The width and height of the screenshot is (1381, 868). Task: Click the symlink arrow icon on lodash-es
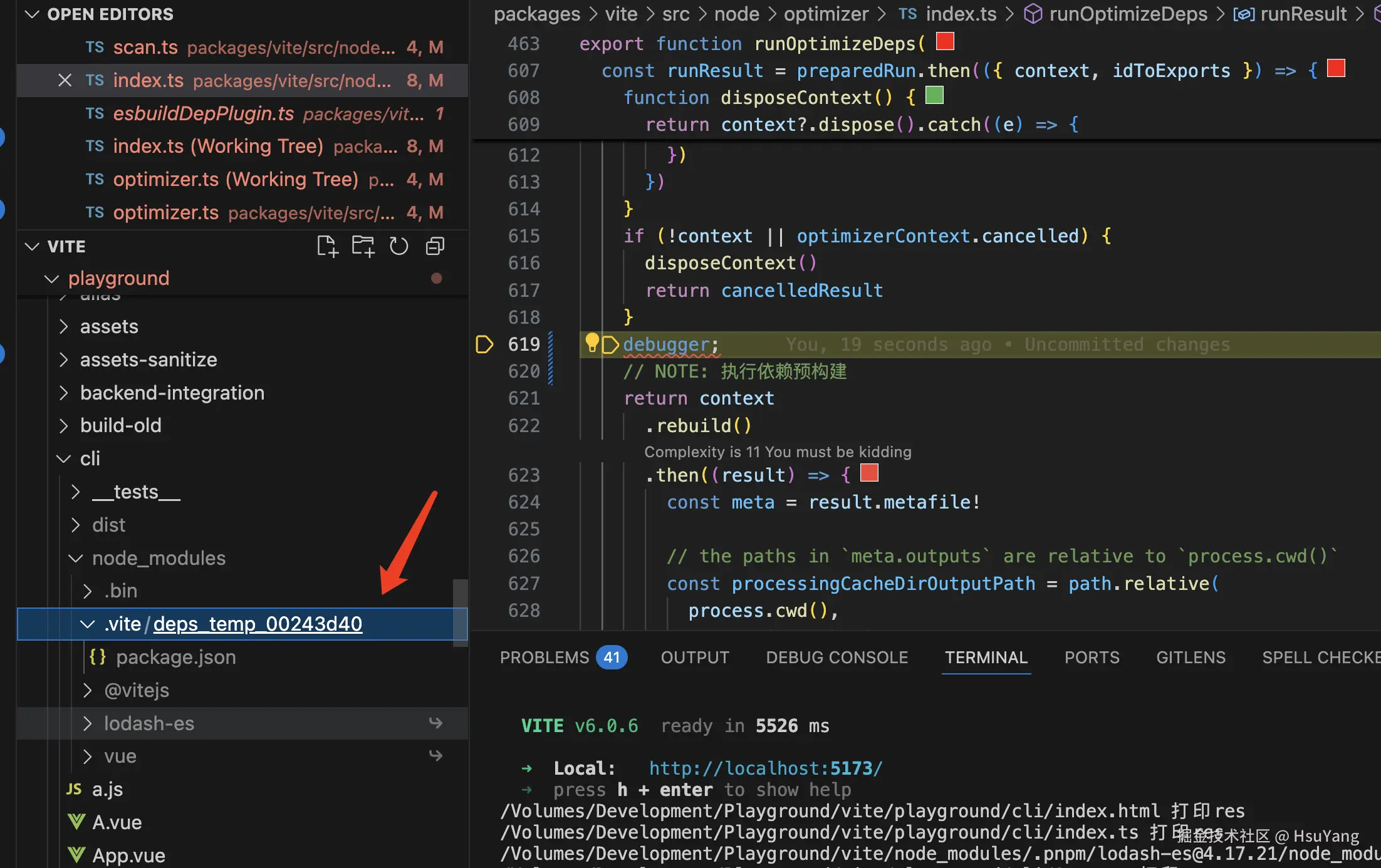(x=435, y=723)
